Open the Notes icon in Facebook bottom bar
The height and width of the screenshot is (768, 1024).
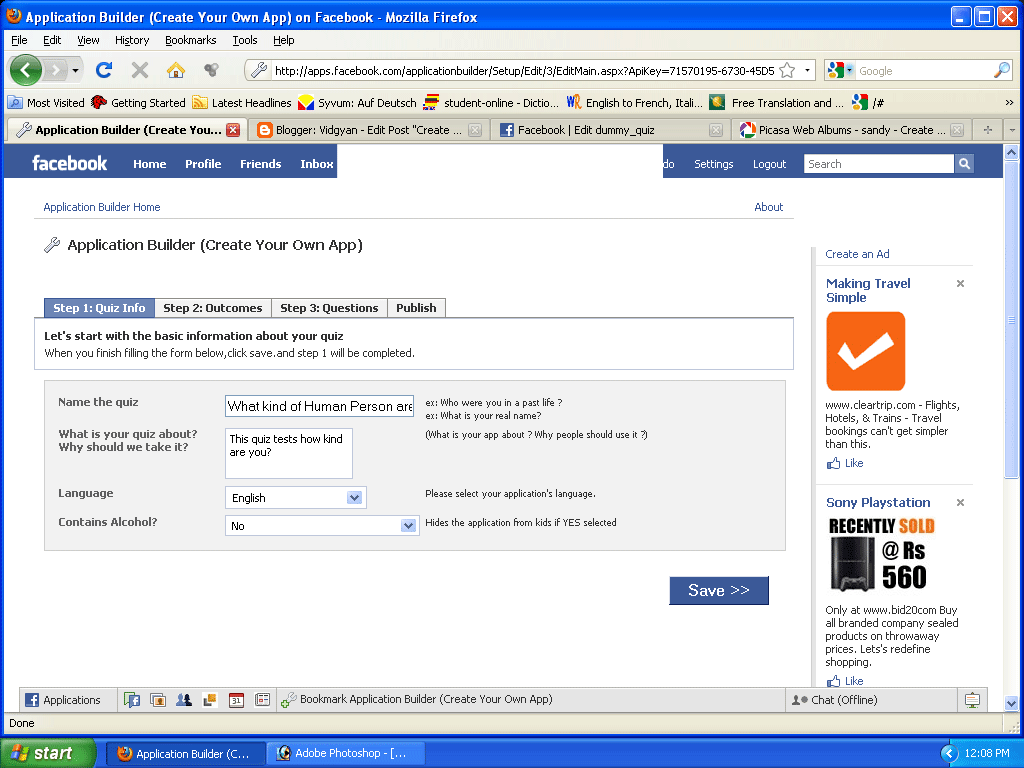[262, 700]
